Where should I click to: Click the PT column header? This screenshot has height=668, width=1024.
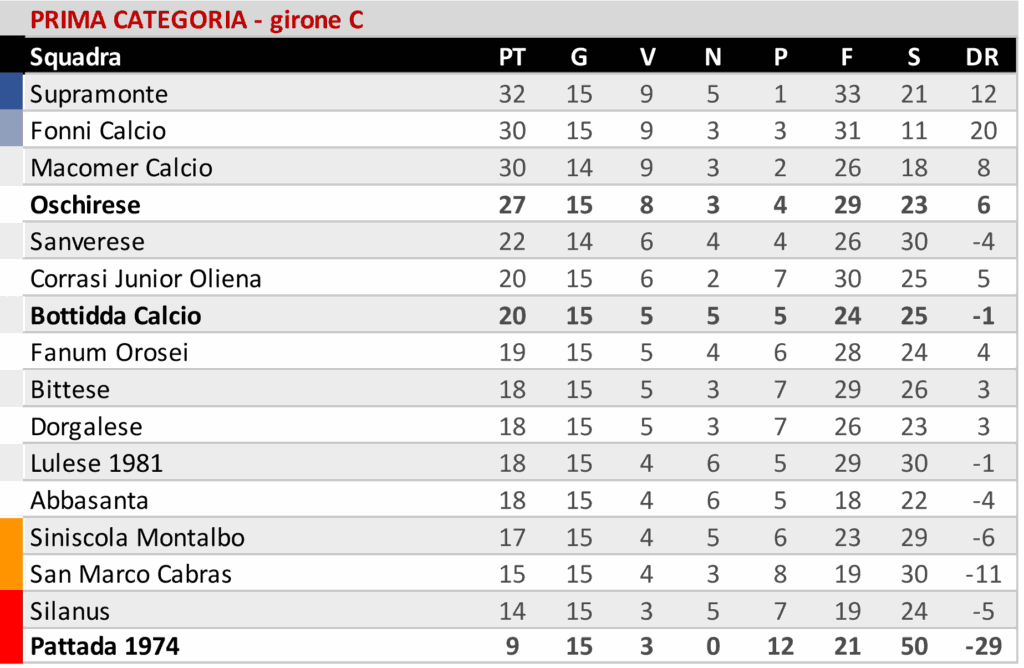point(512,57)
